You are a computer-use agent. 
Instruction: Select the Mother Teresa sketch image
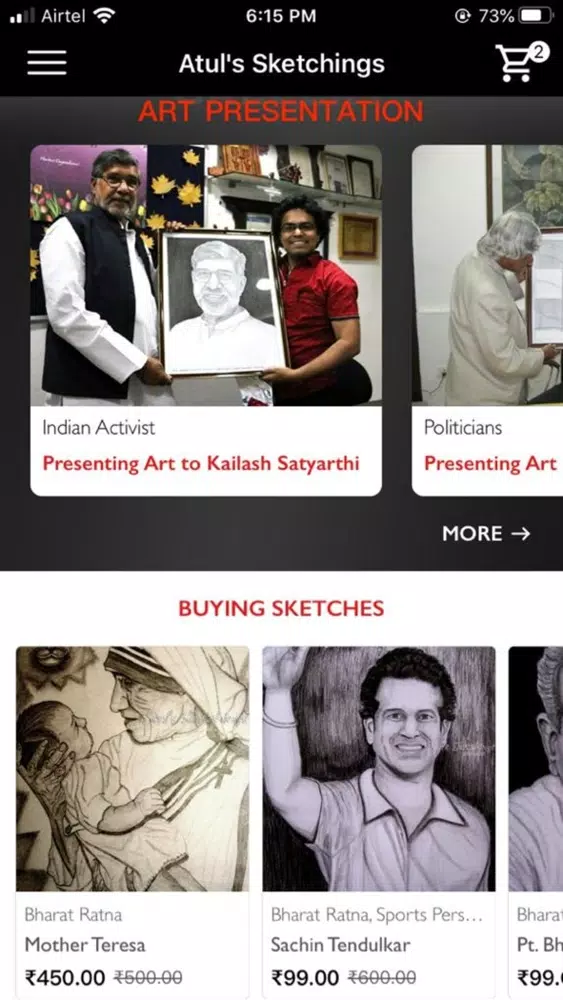click(x=133, y=768)
